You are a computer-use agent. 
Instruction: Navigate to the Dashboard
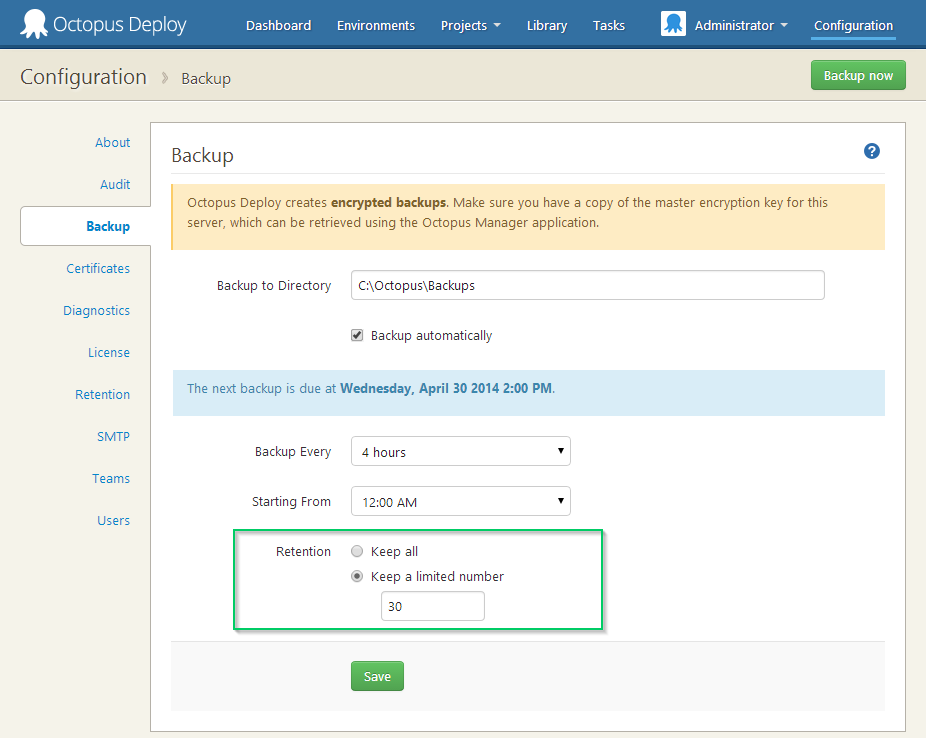point(278,25)
